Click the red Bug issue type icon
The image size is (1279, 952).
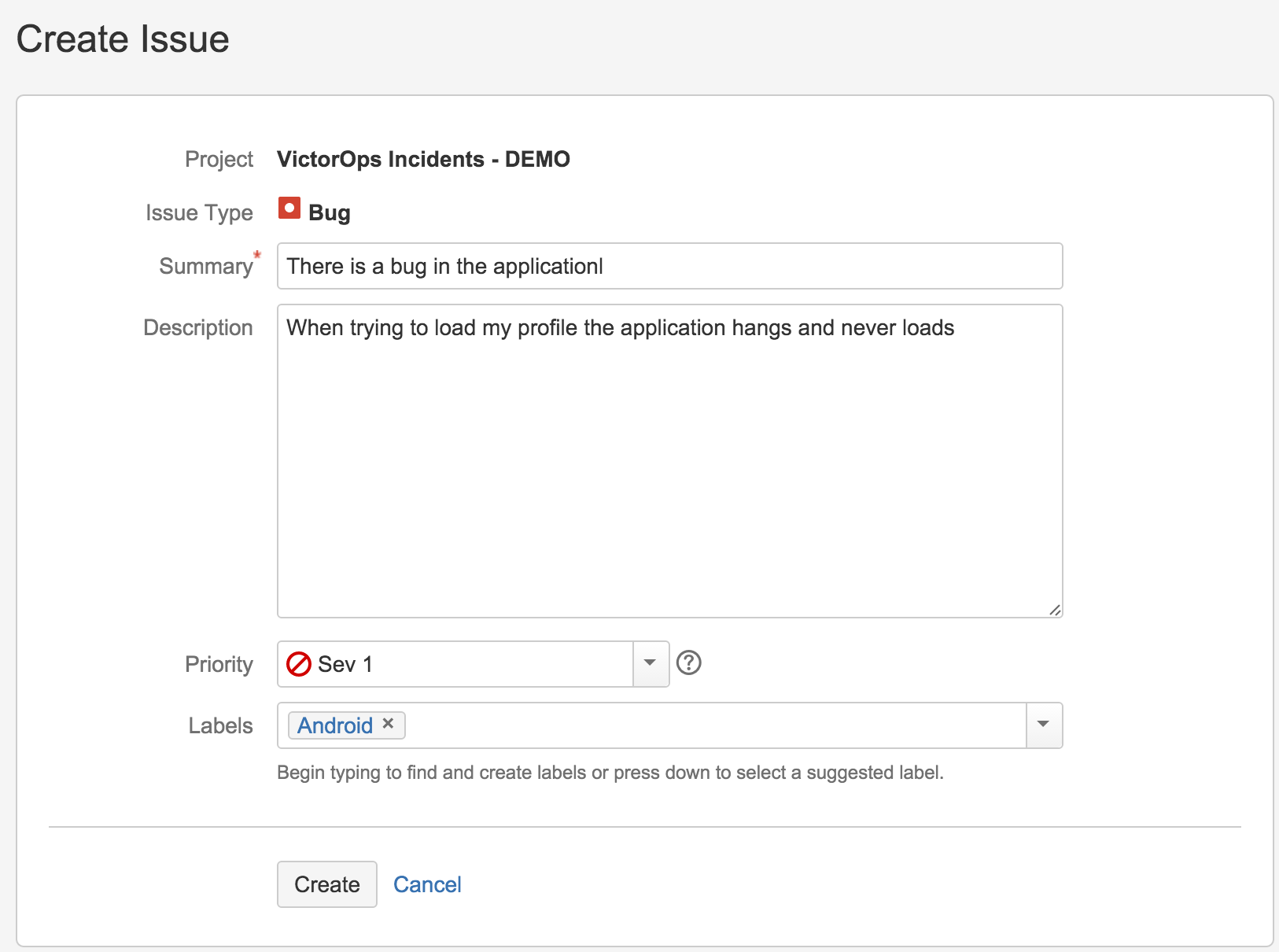click(x=289, y=208)
